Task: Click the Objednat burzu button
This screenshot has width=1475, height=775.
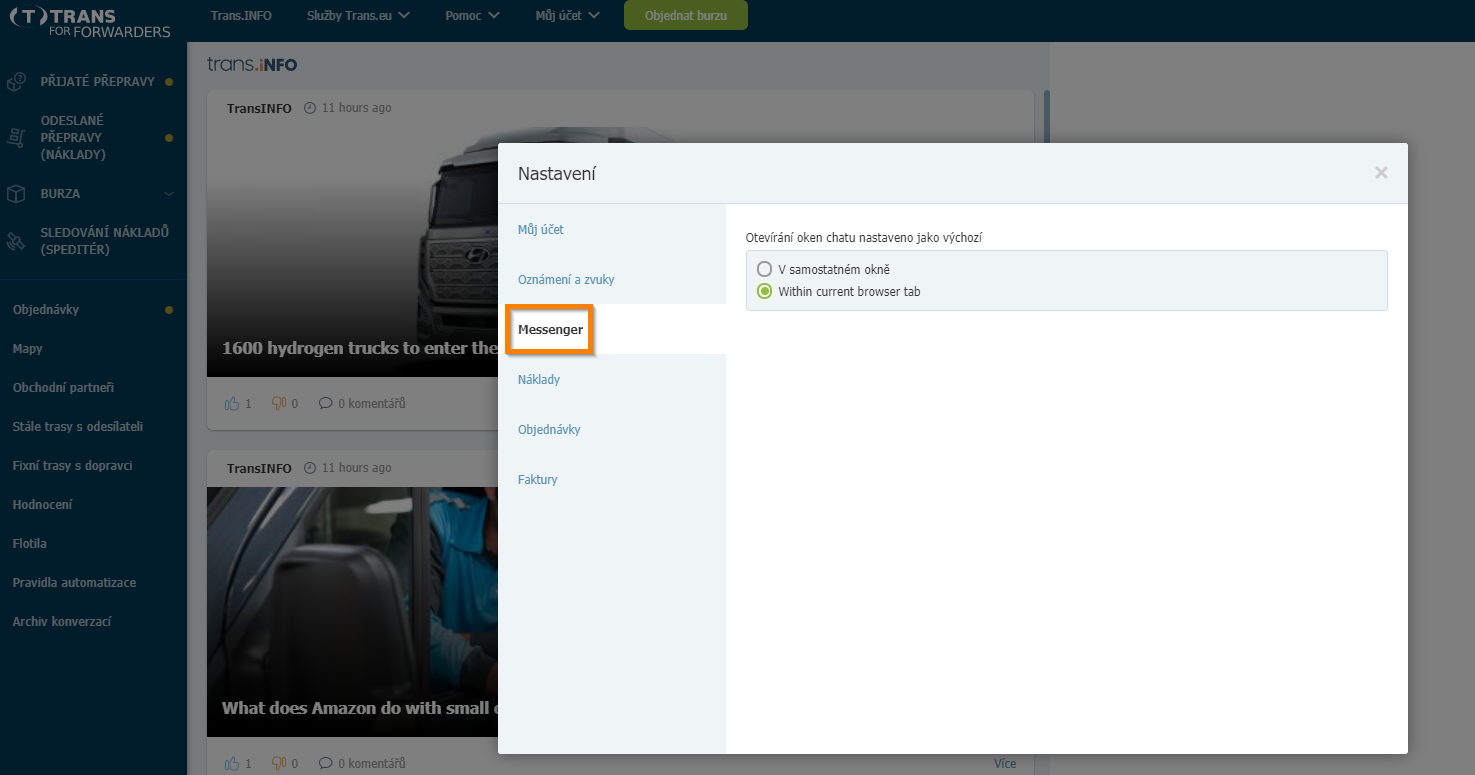Action: pyautogui.click(x=686, y=16)
